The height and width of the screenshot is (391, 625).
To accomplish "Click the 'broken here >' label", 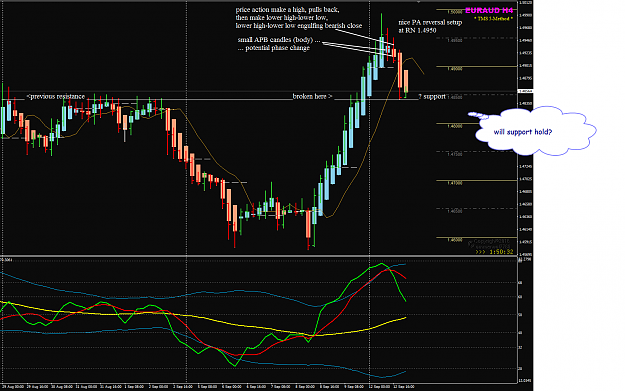I will click(312, 96).
